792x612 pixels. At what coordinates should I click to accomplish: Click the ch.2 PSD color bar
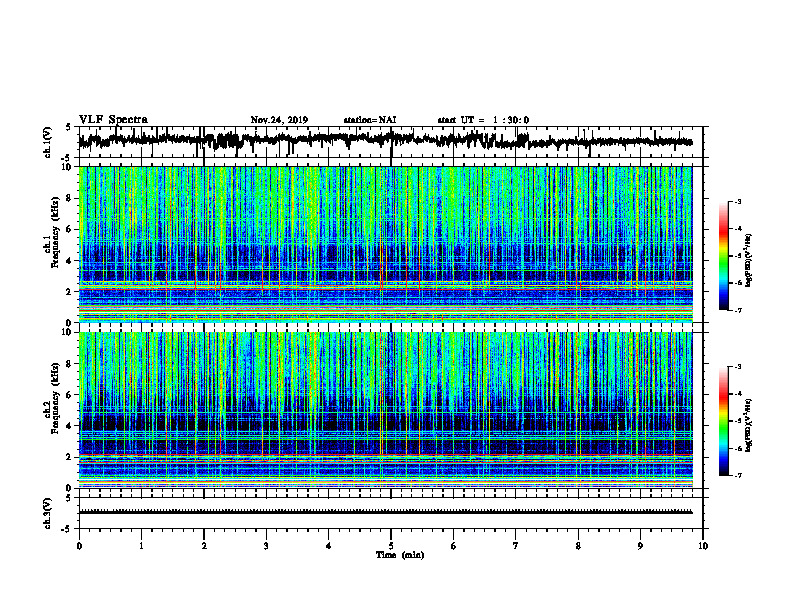pos(723,421)
